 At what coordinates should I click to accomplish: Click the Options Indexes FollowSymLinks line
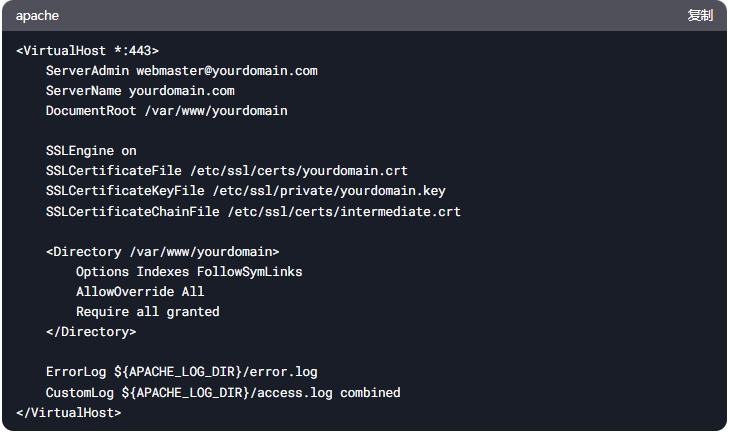coord(189,272)
